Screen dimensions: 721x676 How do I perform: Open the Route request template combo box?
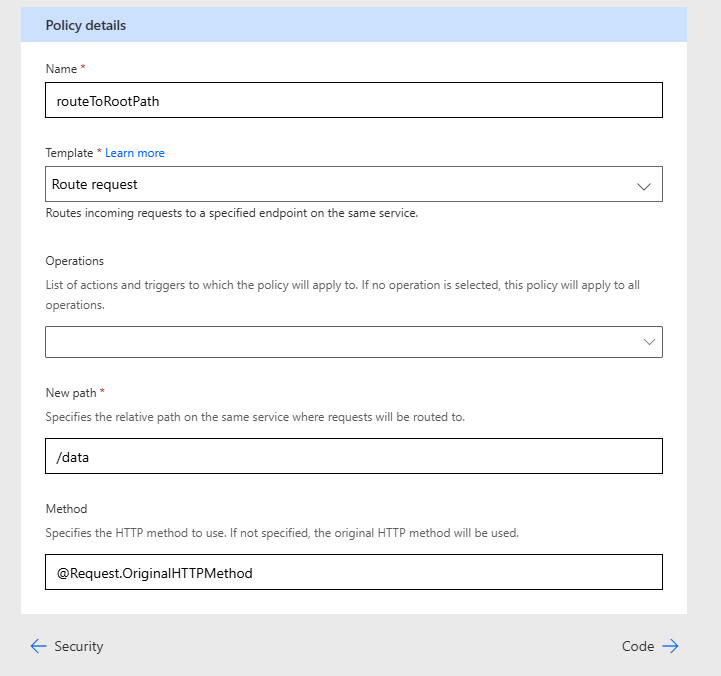pyautogui.click(x=354, y=184)
